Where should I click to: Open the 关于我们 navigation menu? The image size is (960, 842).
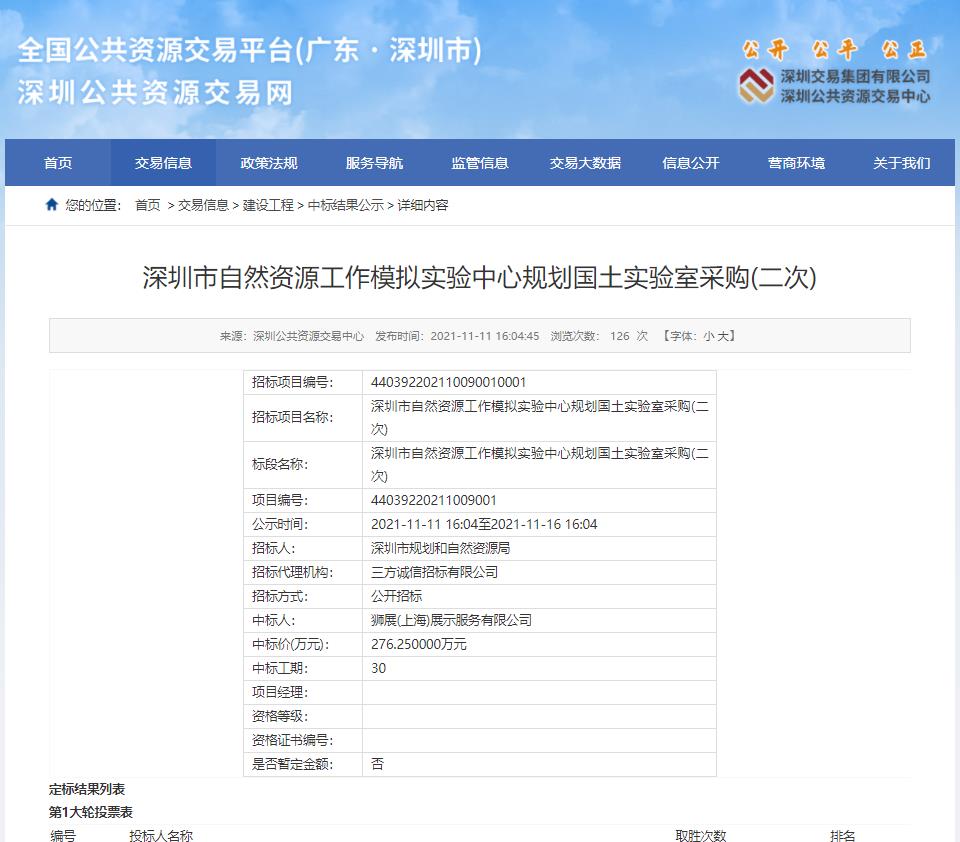(902, 163)
